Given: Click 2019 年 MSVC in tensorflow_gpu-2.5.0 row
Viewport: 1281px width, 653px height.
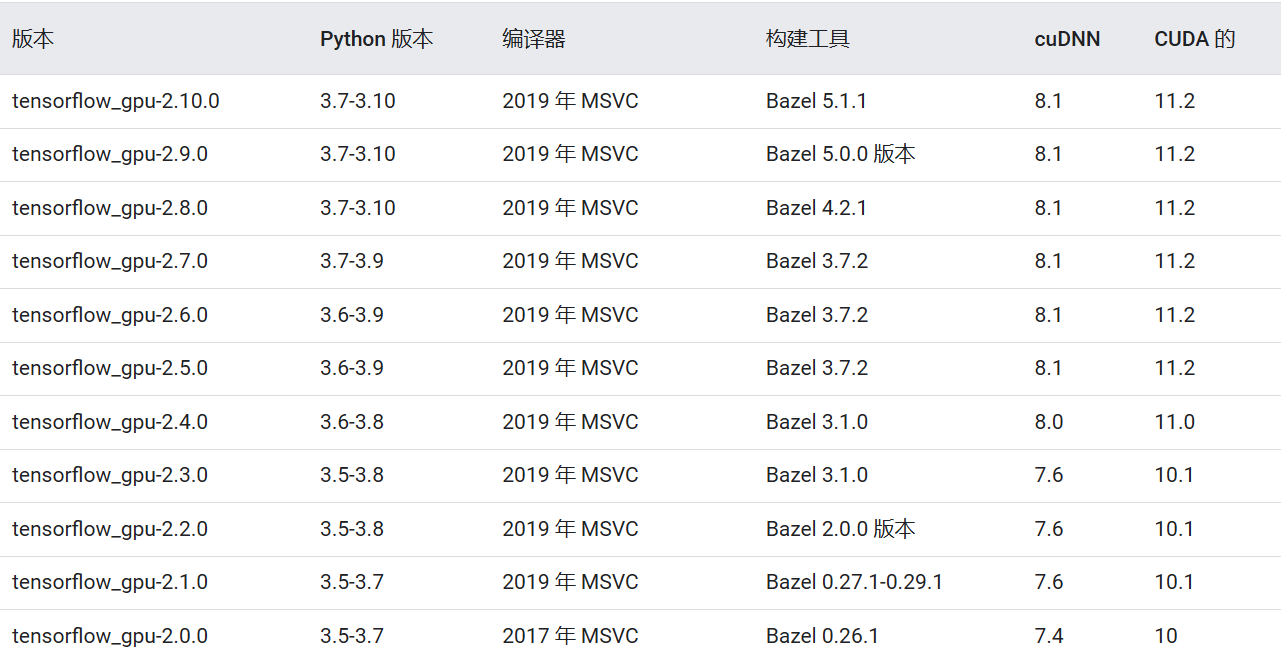Looking at the screenshot, I should pyautogui.click(x=570, y=368).
